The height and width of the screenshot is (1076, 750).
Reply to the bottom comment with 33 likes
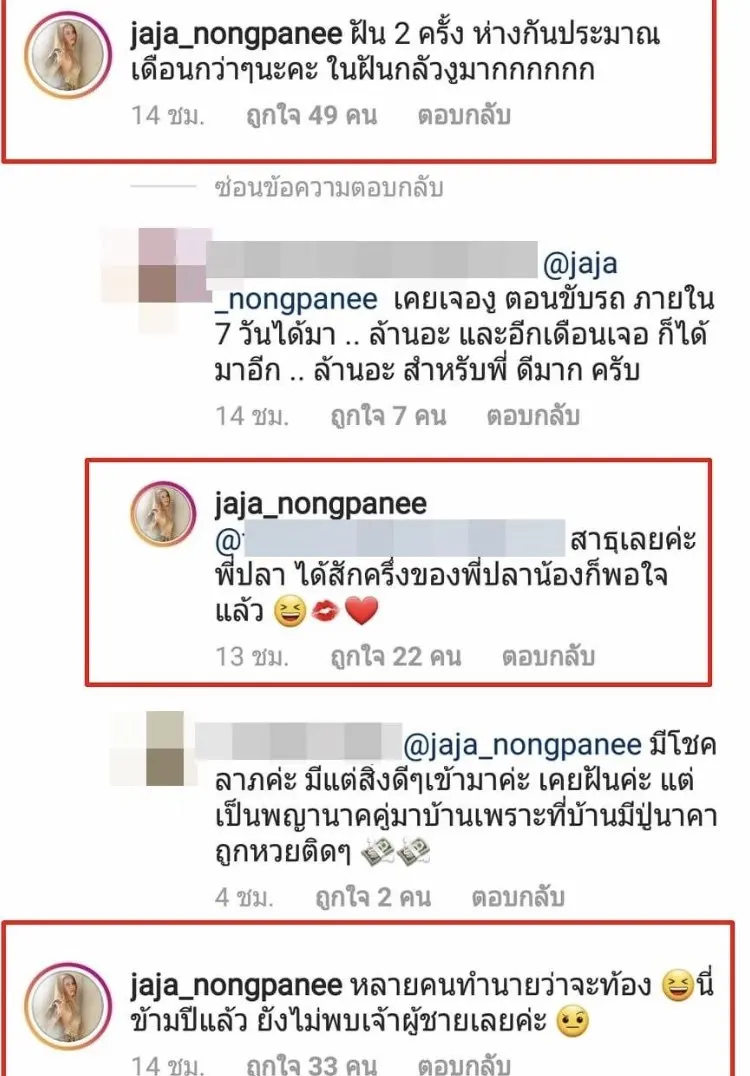[x=464, y=1065]
